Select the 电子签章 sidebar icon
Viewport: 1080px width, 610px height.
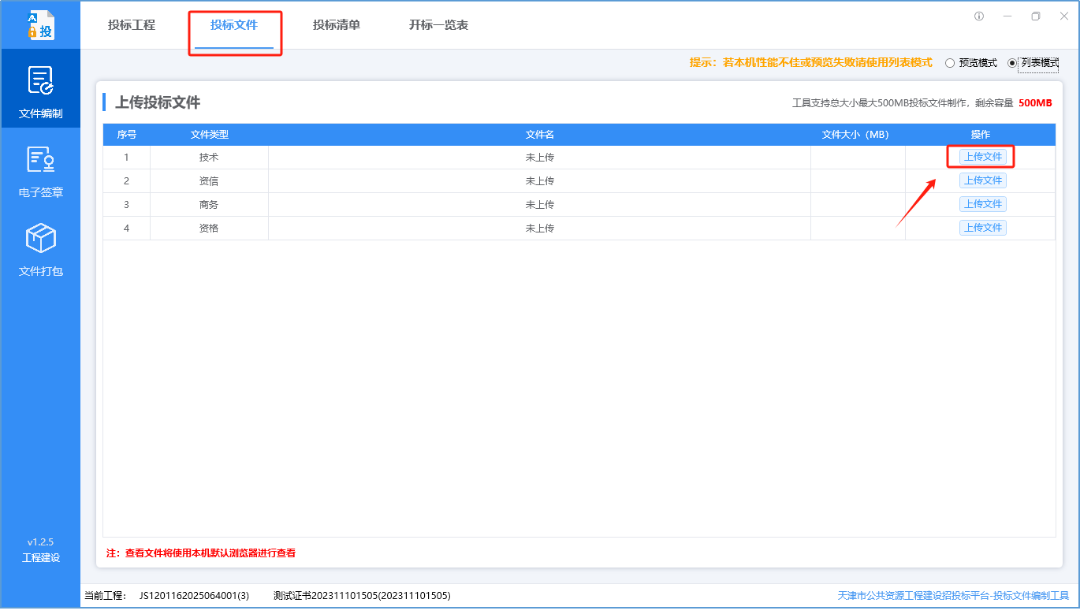point(40,170)
